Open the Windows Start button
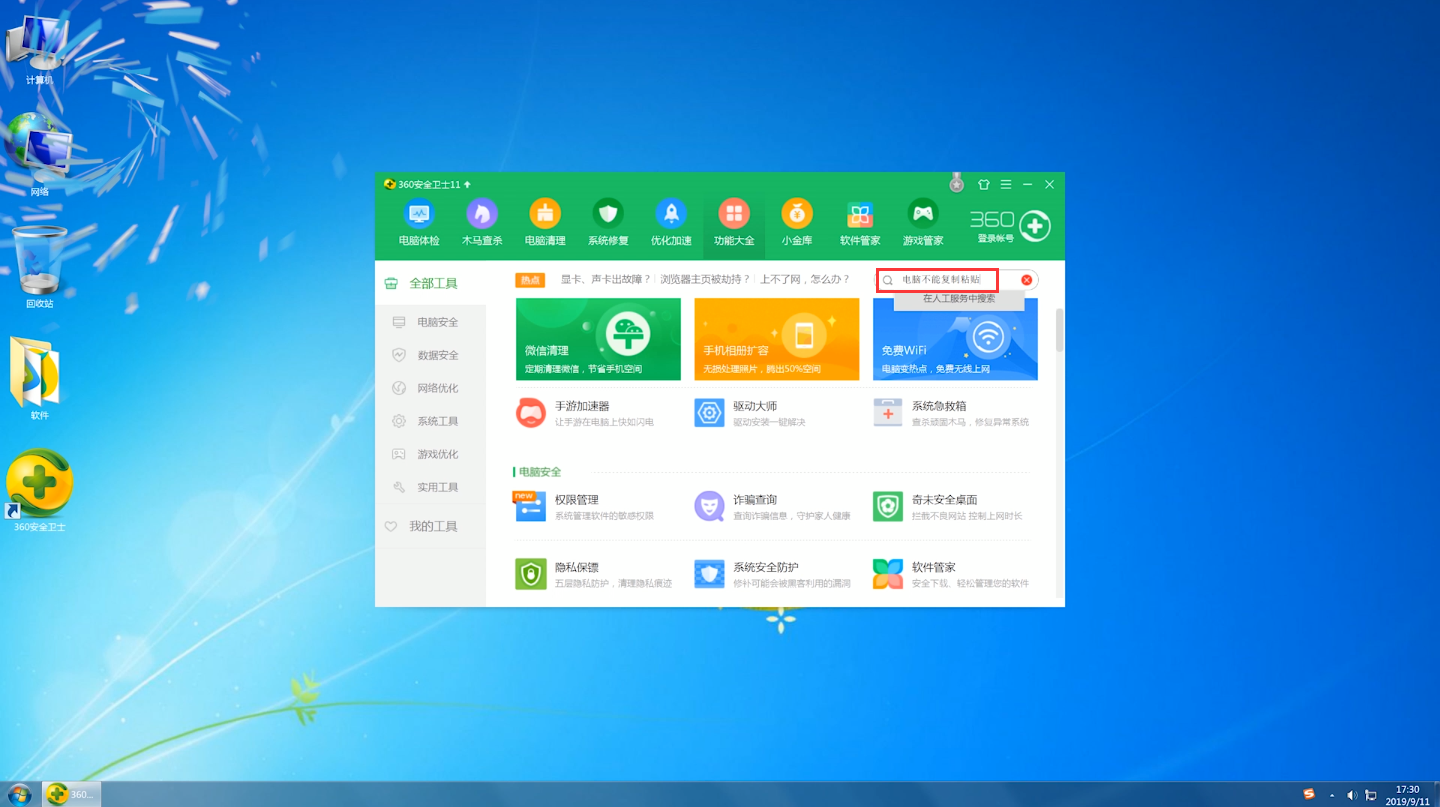 pyautogui.click(x=20, y=794)
